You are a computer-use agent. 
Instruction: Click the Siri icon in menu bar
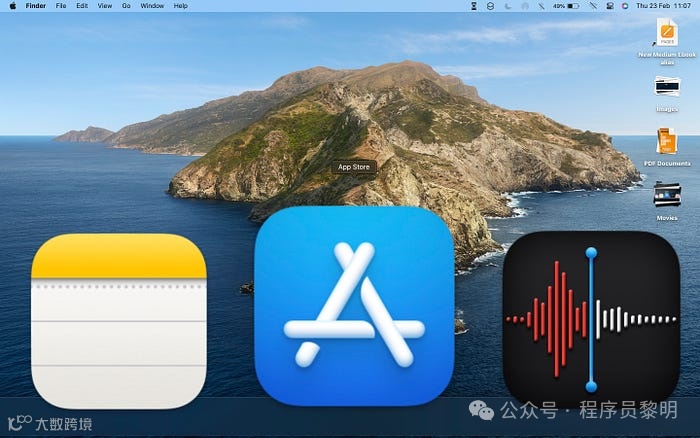tap(625, 6)
